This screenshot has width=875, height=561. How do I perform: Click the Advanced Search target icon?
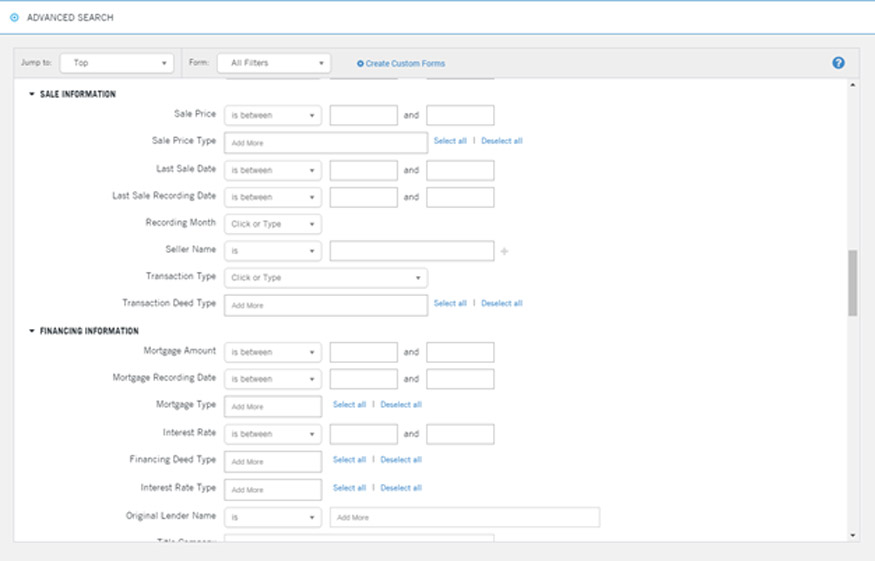pyautogui.click(x=15, y=17)
